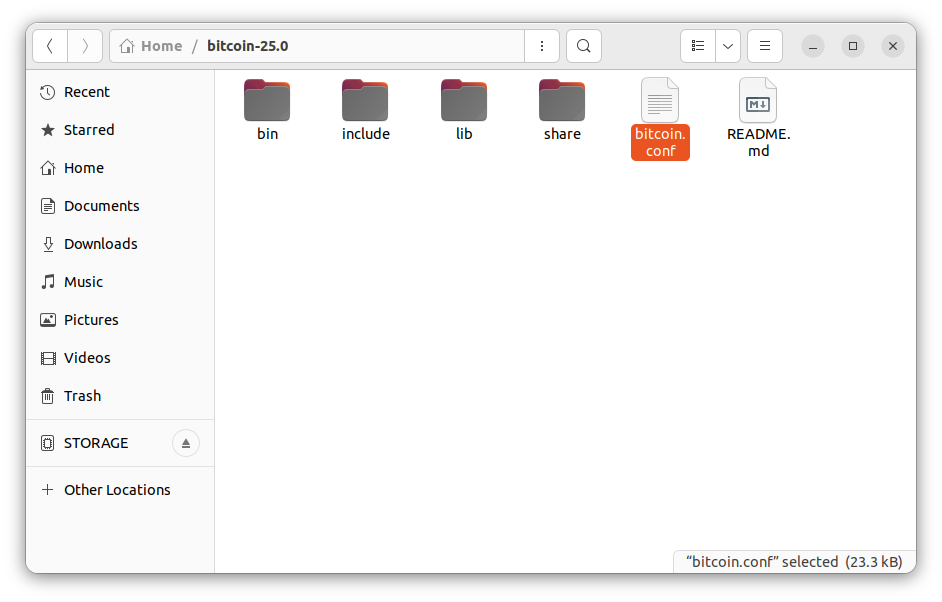Image resolution: width=942 pixels, height=602 pixels.
Task: Open Other Locations in the sidebar
Action: pyautogui.click(x=120, y=490)
